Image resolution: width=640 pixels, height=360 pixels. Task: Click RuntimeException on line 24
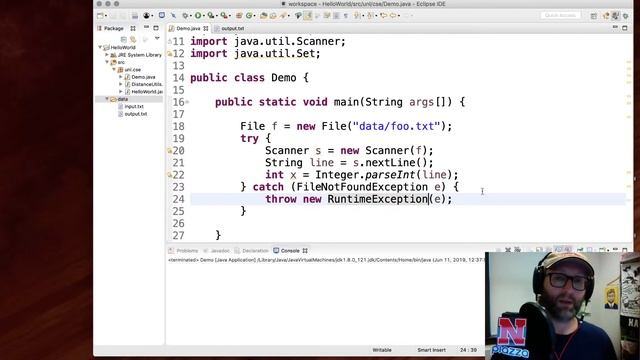click(378, 199)
